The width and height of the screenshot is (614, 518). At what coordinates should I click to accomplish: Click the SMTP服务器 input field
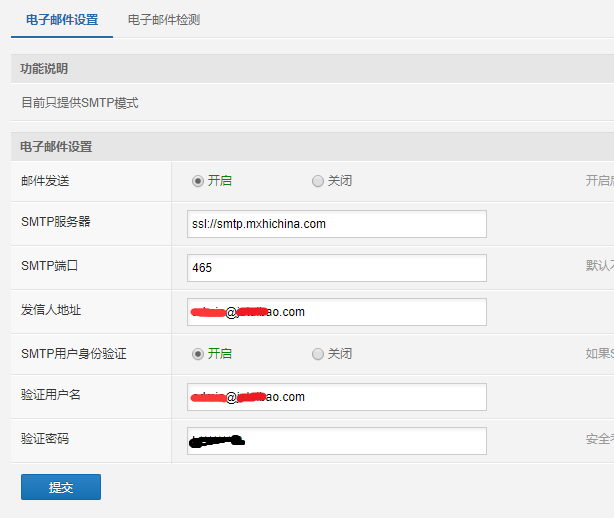click(336, 224)
